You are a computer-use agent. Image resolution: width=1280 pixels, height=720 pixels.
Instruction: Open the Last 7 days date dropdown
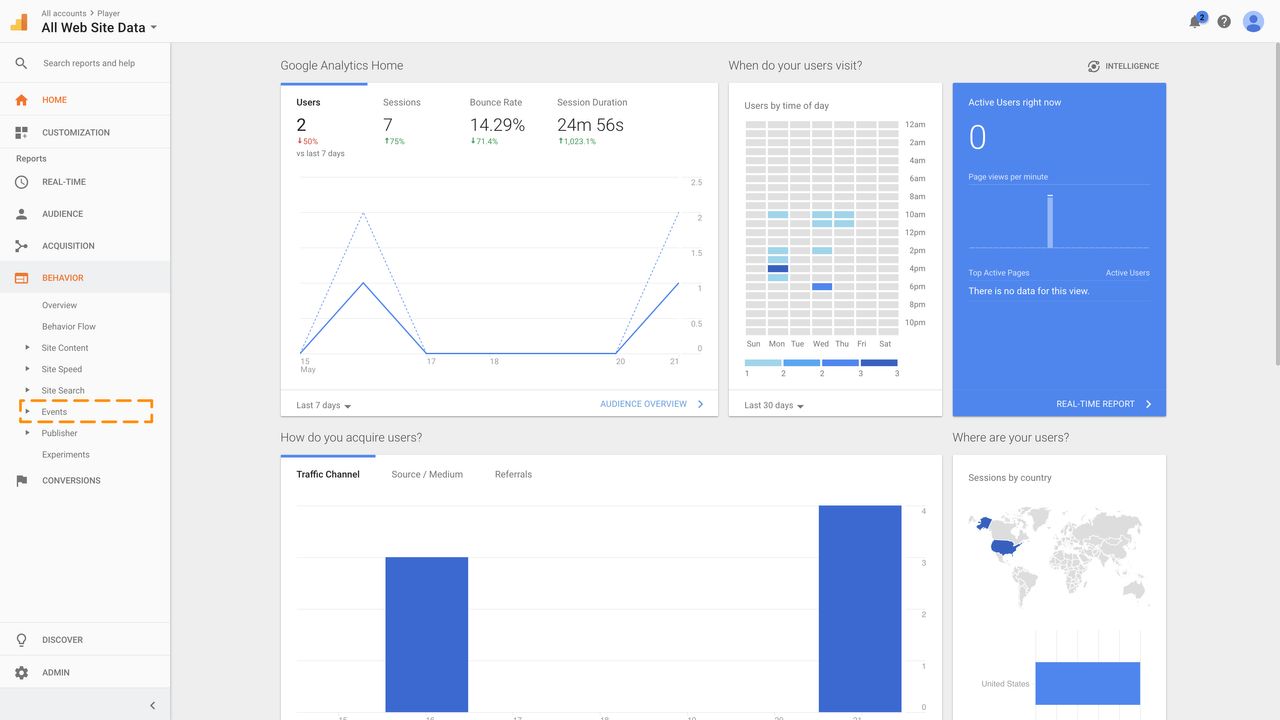(x=321, y=405)
